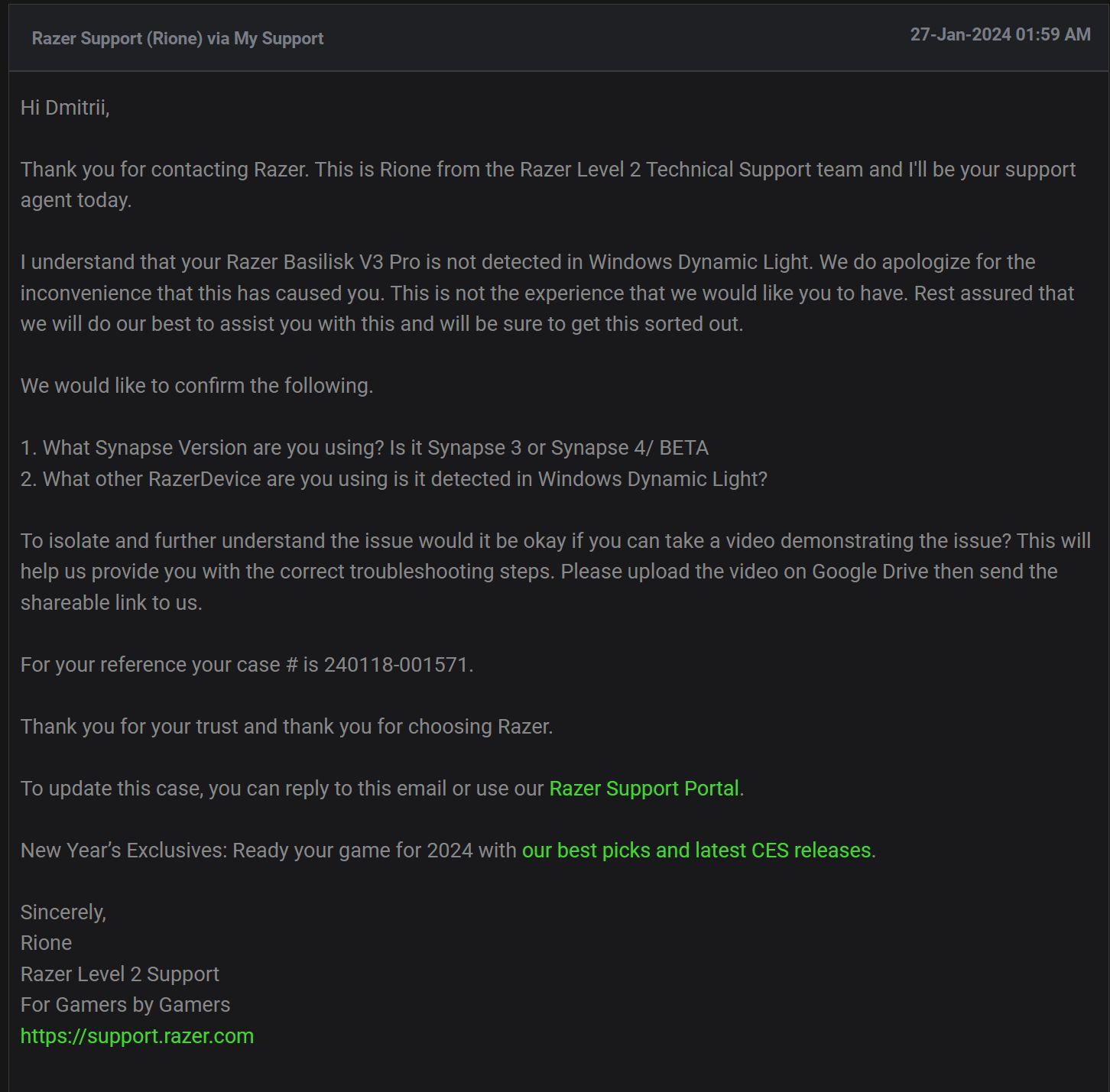1110x1092 pixels.
Task: Click the signature name Rione
Action: point(46,943)
